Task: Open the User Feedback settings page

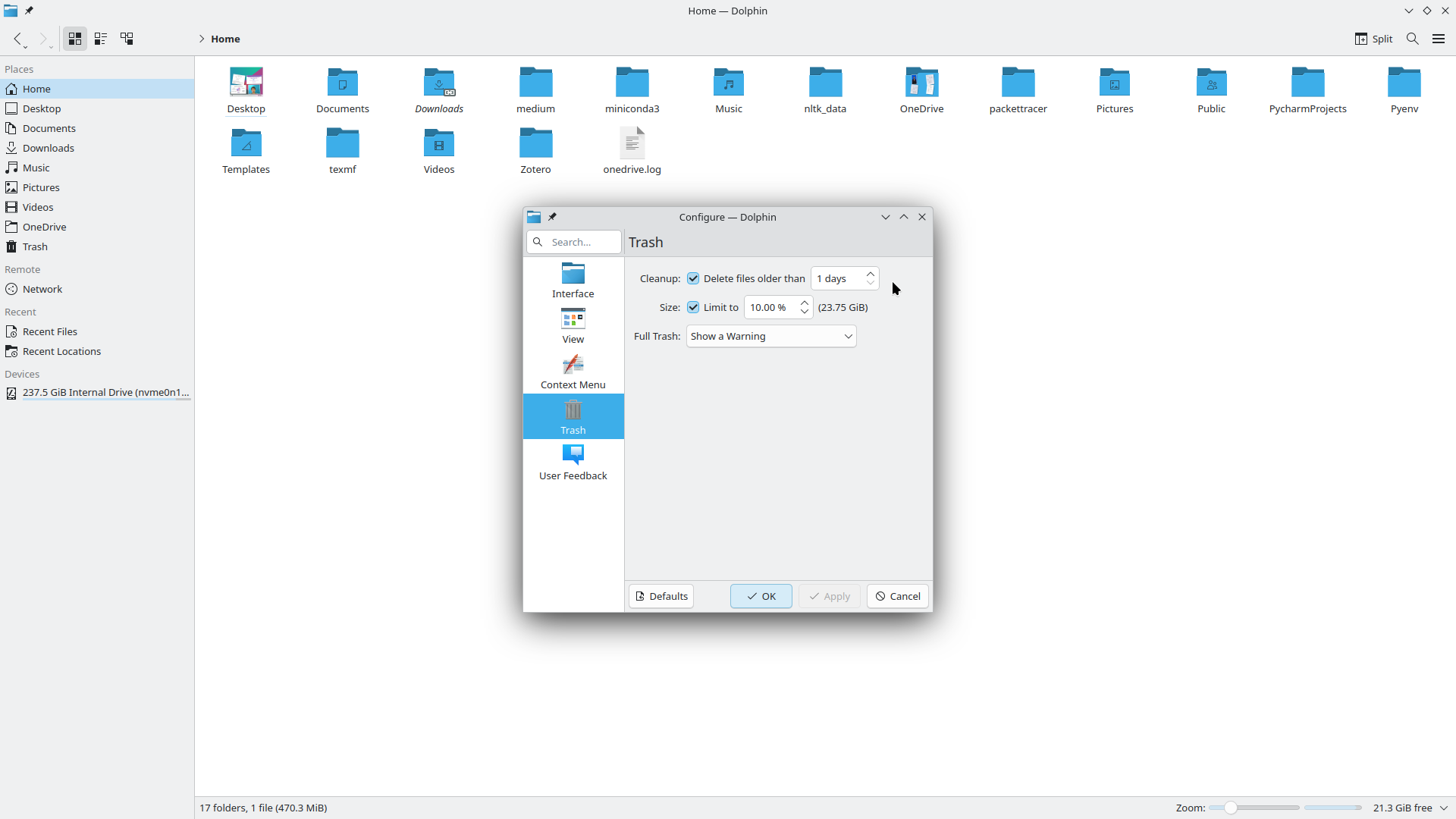Action: click(573, 462)
